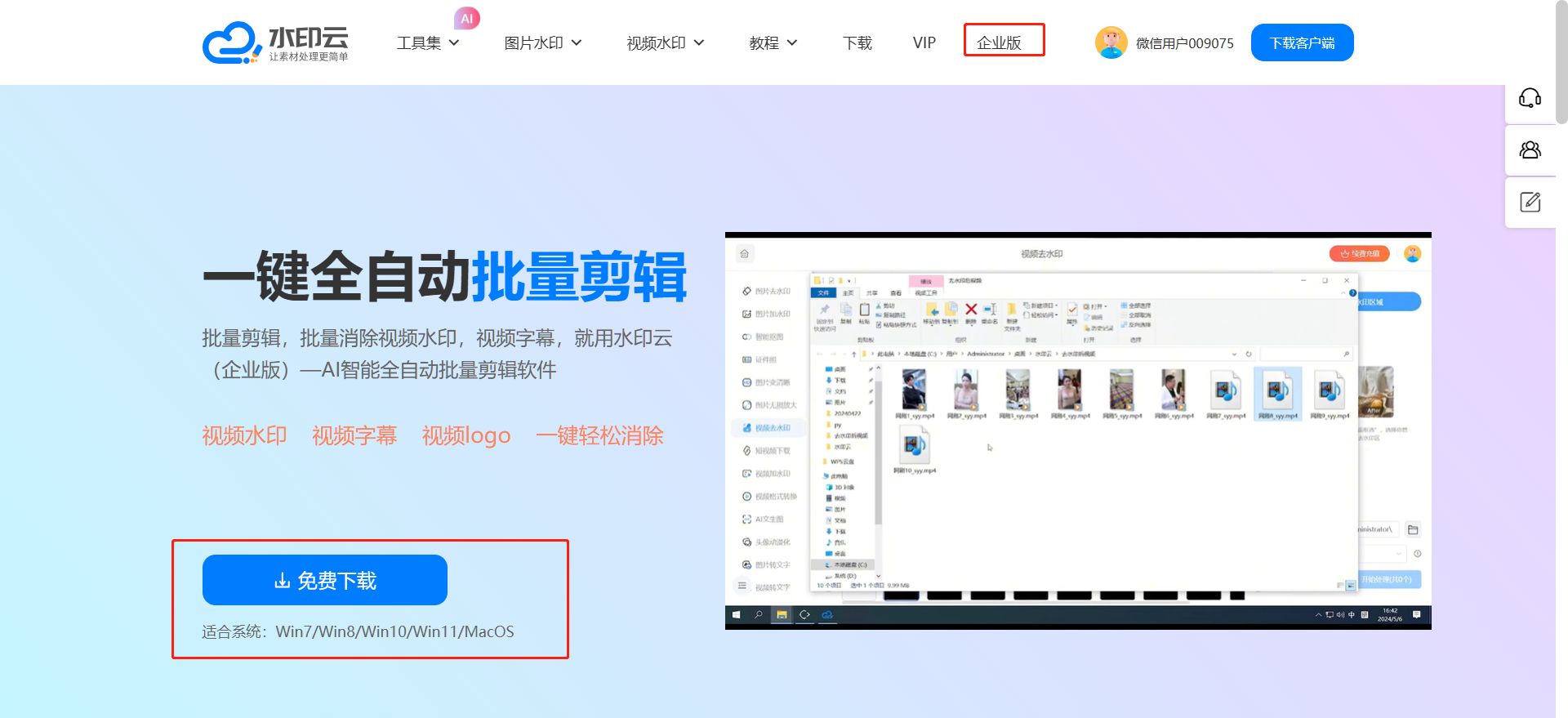Select 图片无损放大 in demo sidebar
The image size is (1568, 718).
(x=770, y=405)
